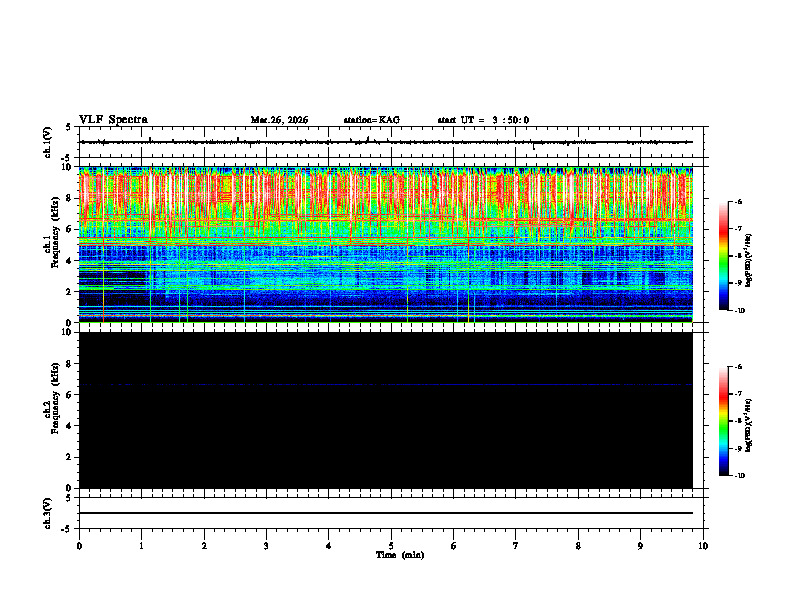This screenshot has height=612, width=792.
Task: Click the "8" kHz tick on ch.1 axis
Action: [70, 198]
